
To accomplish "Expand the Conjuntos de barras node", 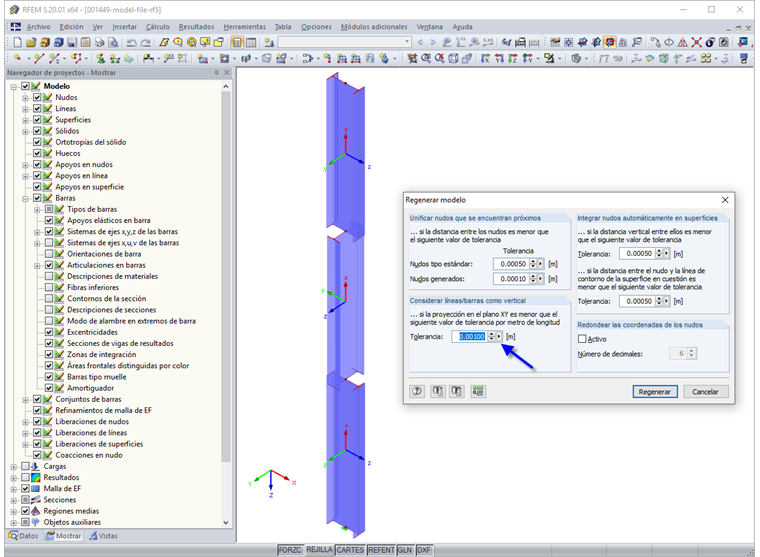I will (x=25, y=399).
